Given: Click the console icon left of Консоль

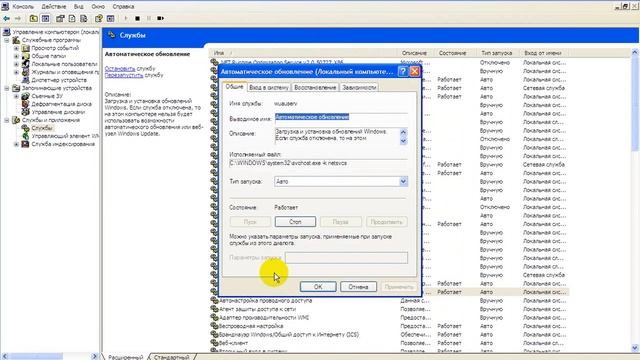Looking at the screenshot, I should click(5, 7).
